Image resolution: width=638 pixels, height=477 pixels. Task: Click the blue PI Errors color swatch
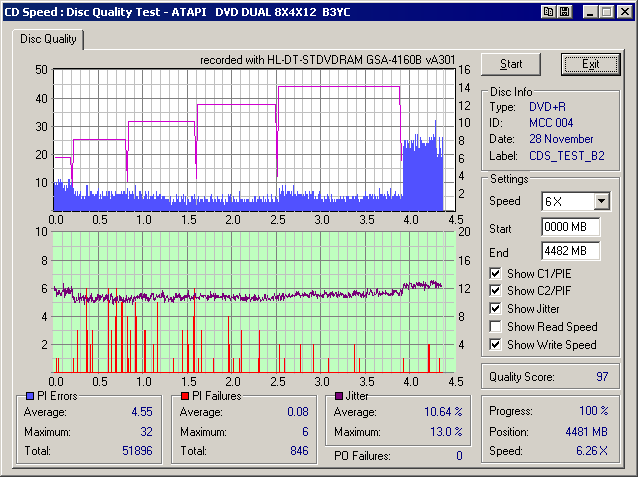[29, 396]
